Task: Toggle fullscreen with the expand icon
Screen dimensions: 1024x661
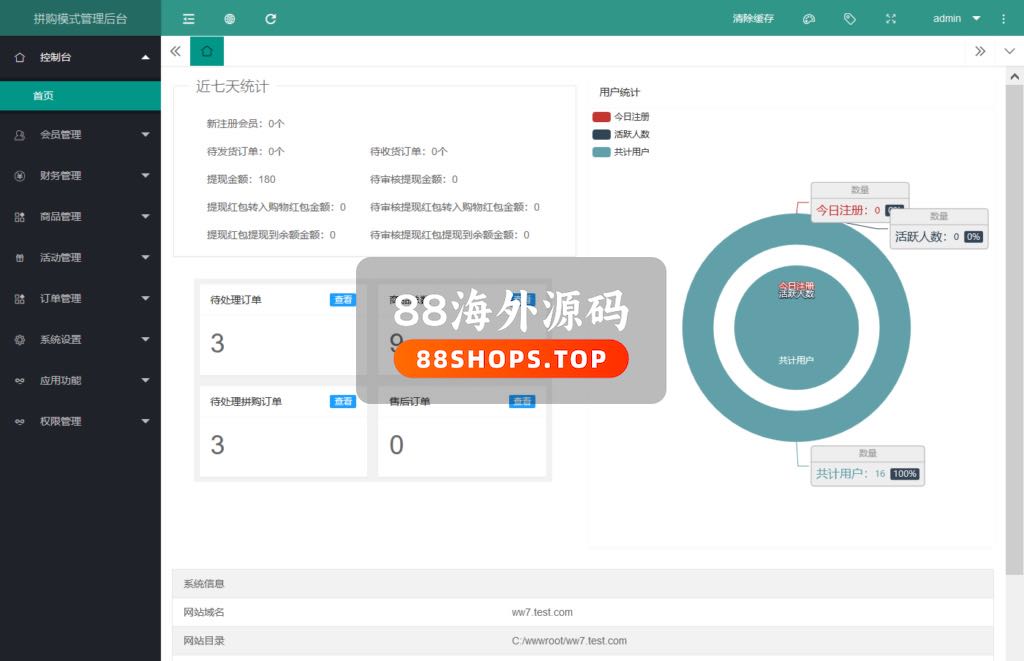Action: pyautogui.click(x=891, y=19)
